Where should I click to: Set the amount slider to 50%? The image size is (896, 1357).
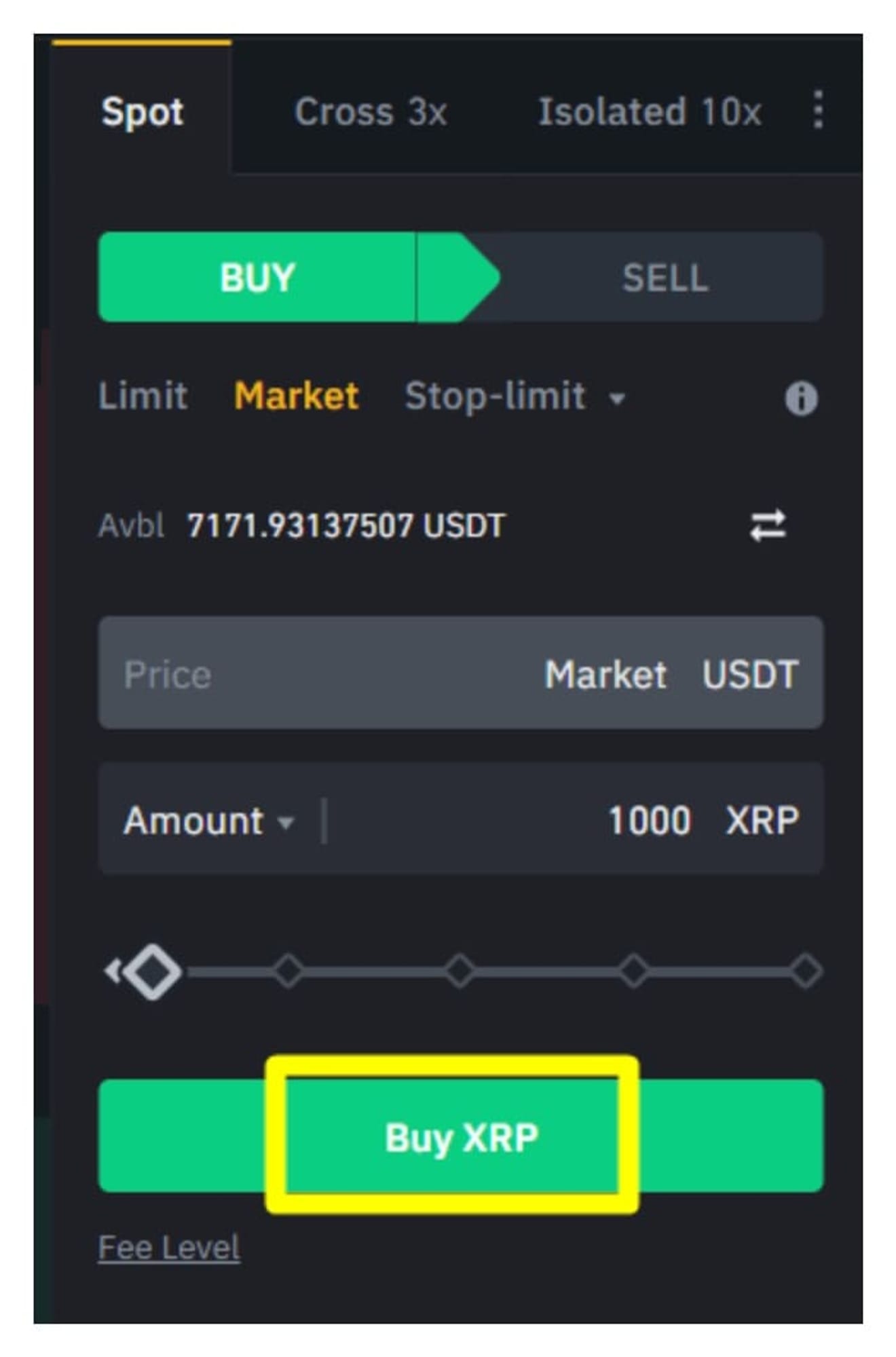click(460, 971)
